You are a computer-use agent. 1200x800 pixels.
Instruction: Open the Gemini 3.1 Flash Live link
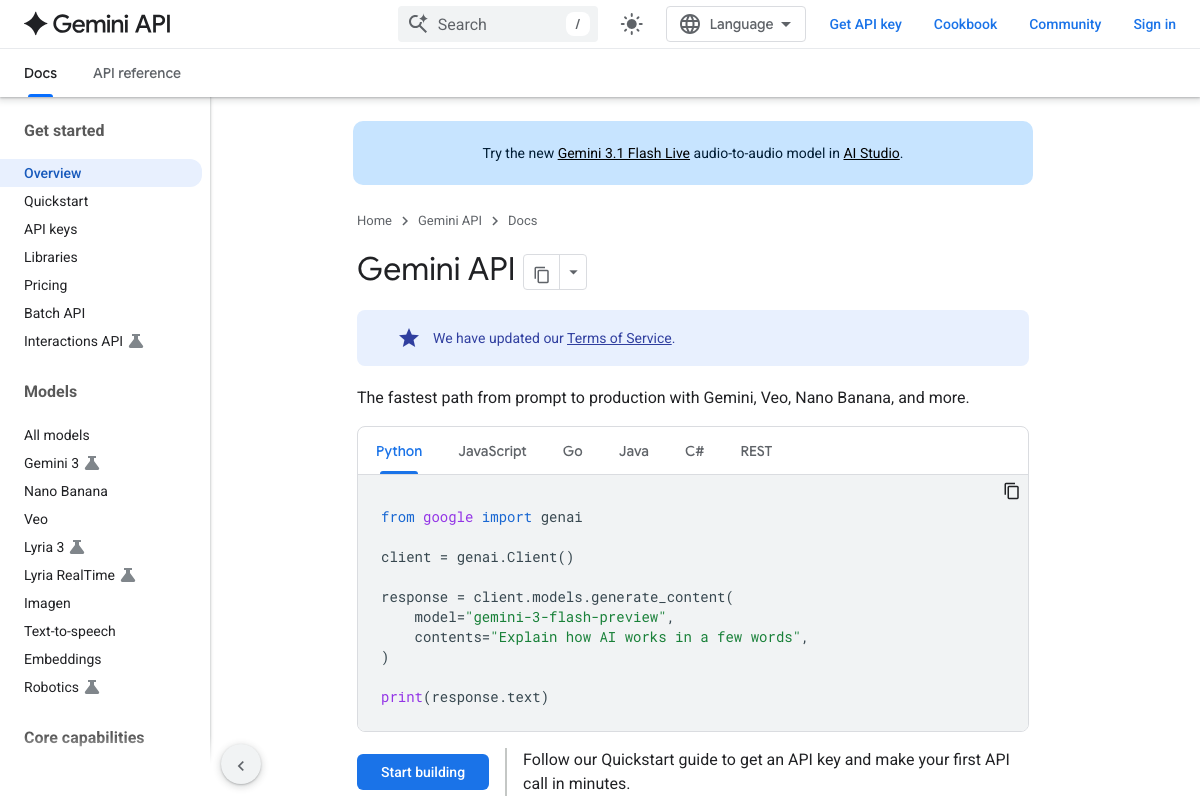(x=622, y=153)
